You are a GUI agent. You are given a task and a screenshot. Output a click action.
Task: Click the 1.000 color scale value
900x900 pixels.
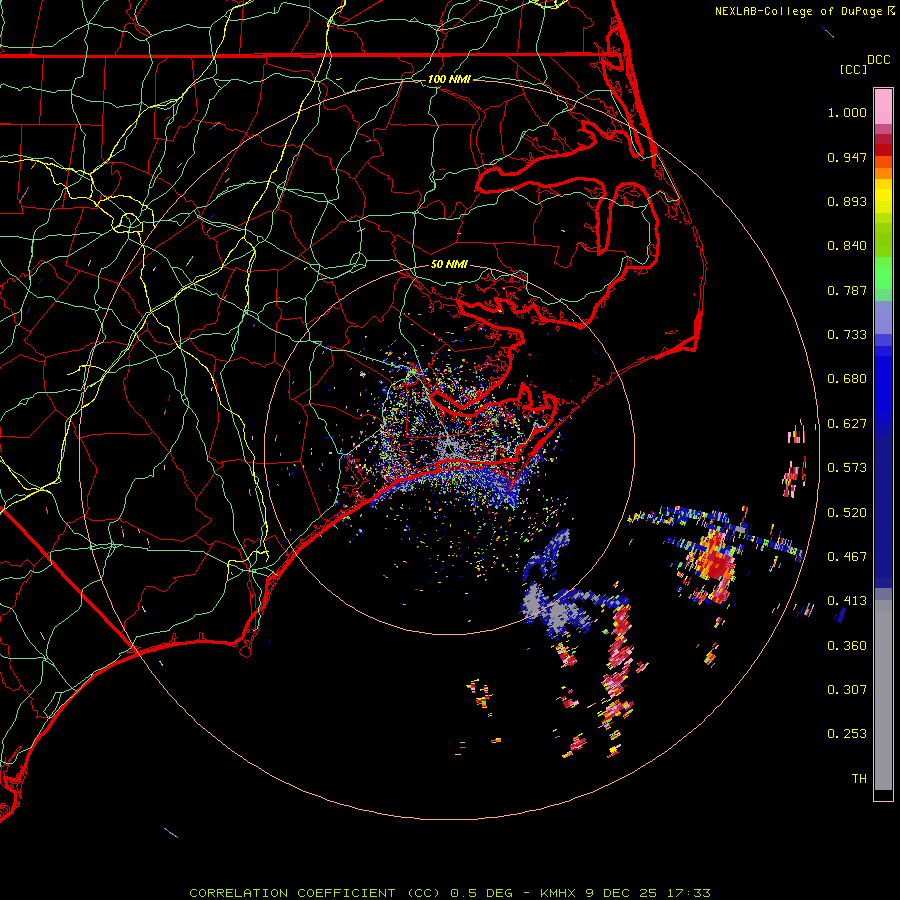847,112
